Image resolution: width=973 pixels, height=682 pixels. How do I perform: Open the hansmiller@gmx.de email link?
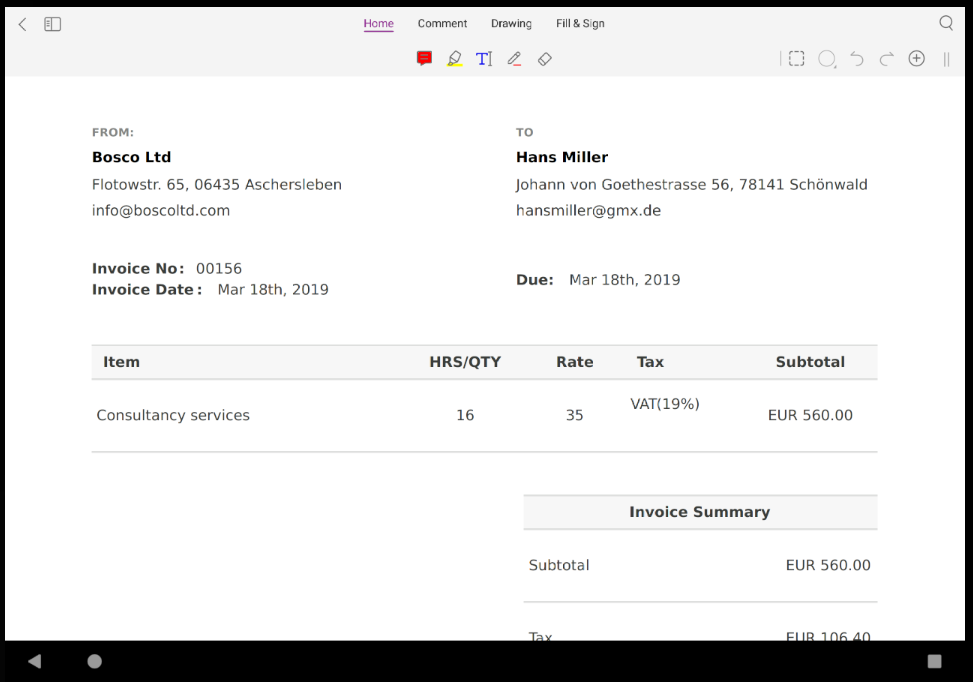pos(588,210)
